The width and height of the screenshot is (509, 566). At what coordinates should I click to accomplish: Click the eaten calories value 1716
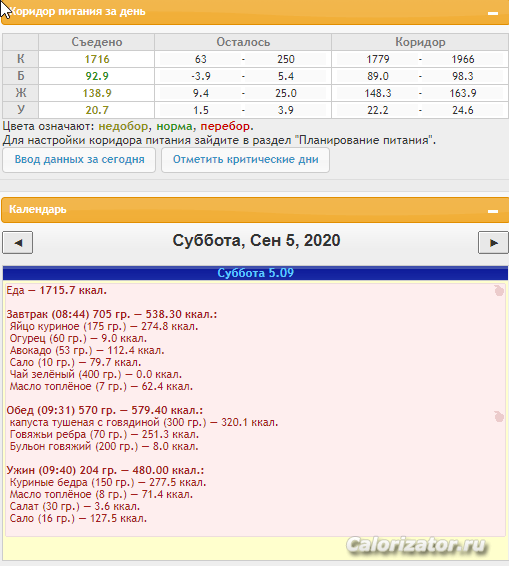(x=97, y=59)
